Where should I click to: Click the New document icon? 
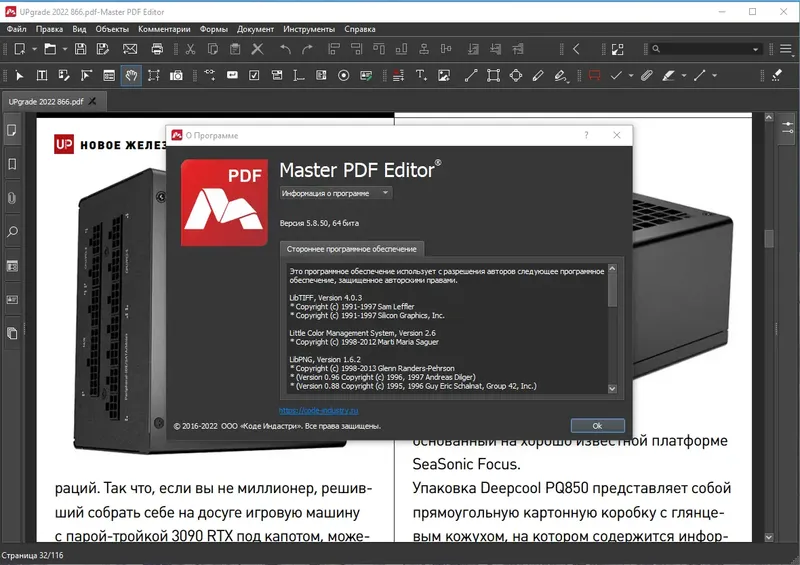point(20,49)
